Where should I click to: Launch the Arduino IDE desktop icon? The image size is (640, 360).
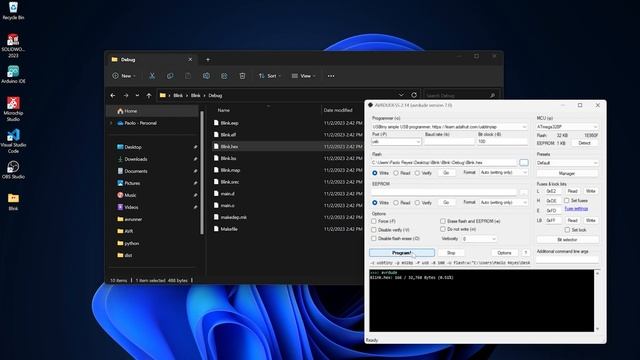[x=13, y=74]
